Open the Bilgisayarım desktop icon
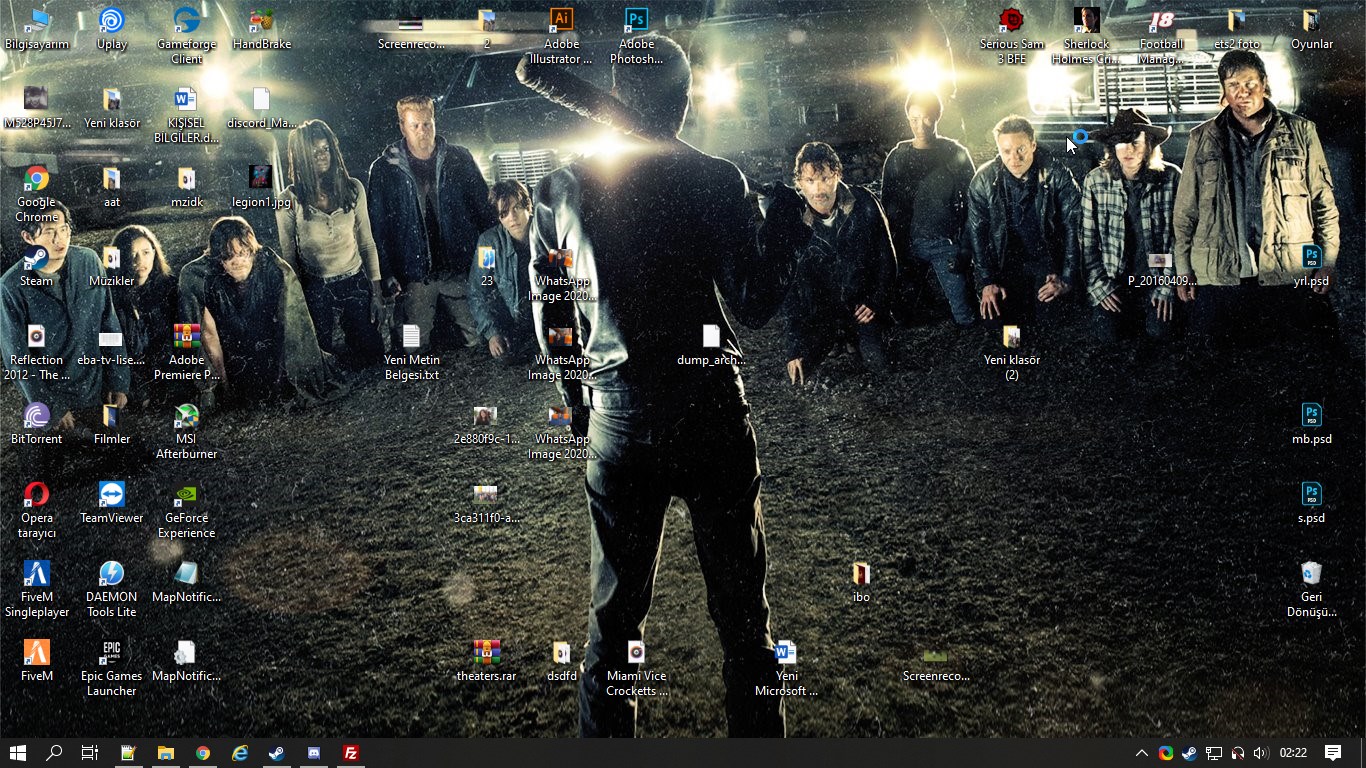Screen dimensions: 1366x768 pos(37,29)
